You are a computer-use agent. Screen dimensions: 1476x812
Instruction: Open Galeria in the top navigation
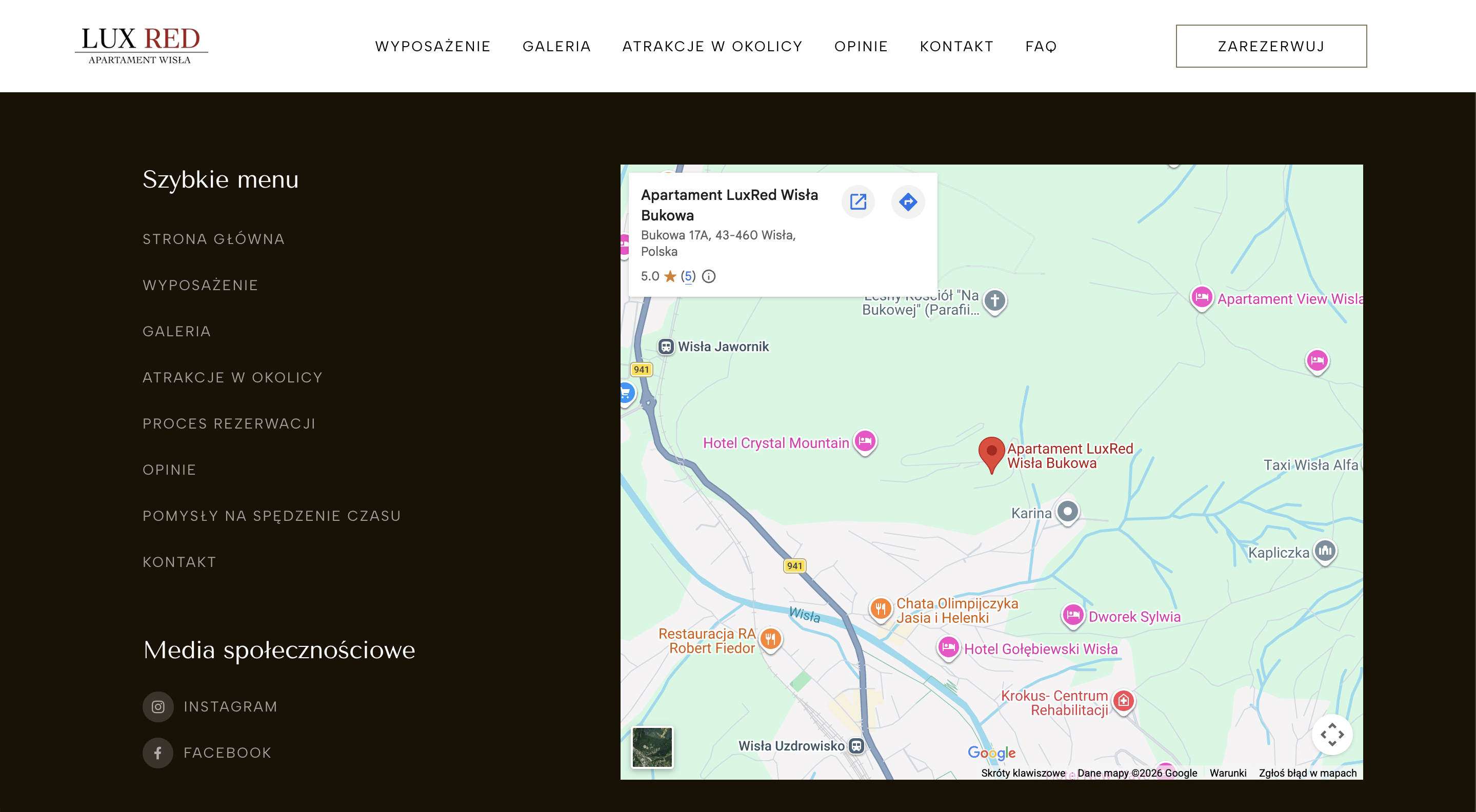pos(556,46)
